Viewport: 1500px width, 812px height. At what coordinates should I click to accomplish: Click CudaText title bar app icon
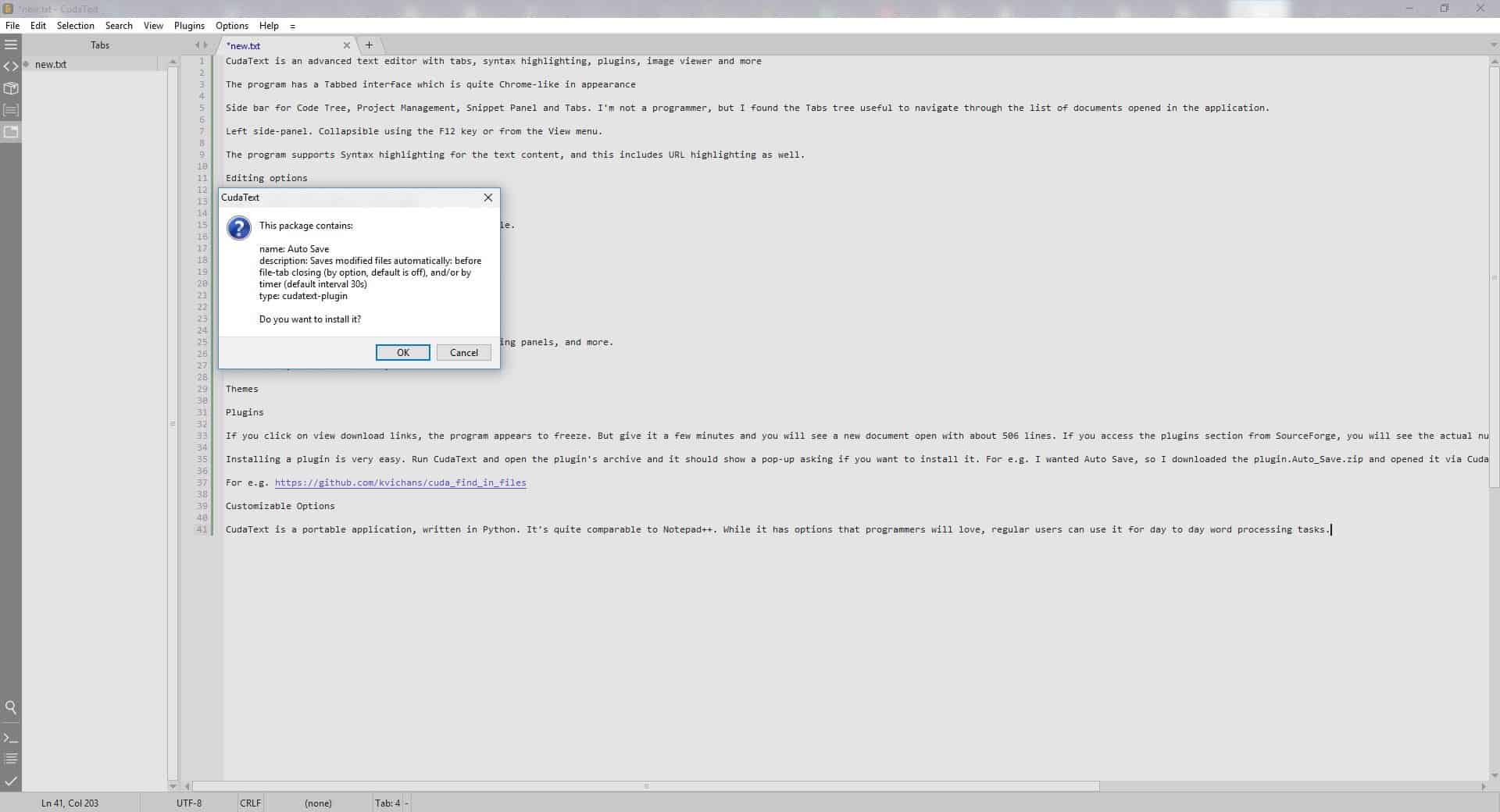[8, 9]
